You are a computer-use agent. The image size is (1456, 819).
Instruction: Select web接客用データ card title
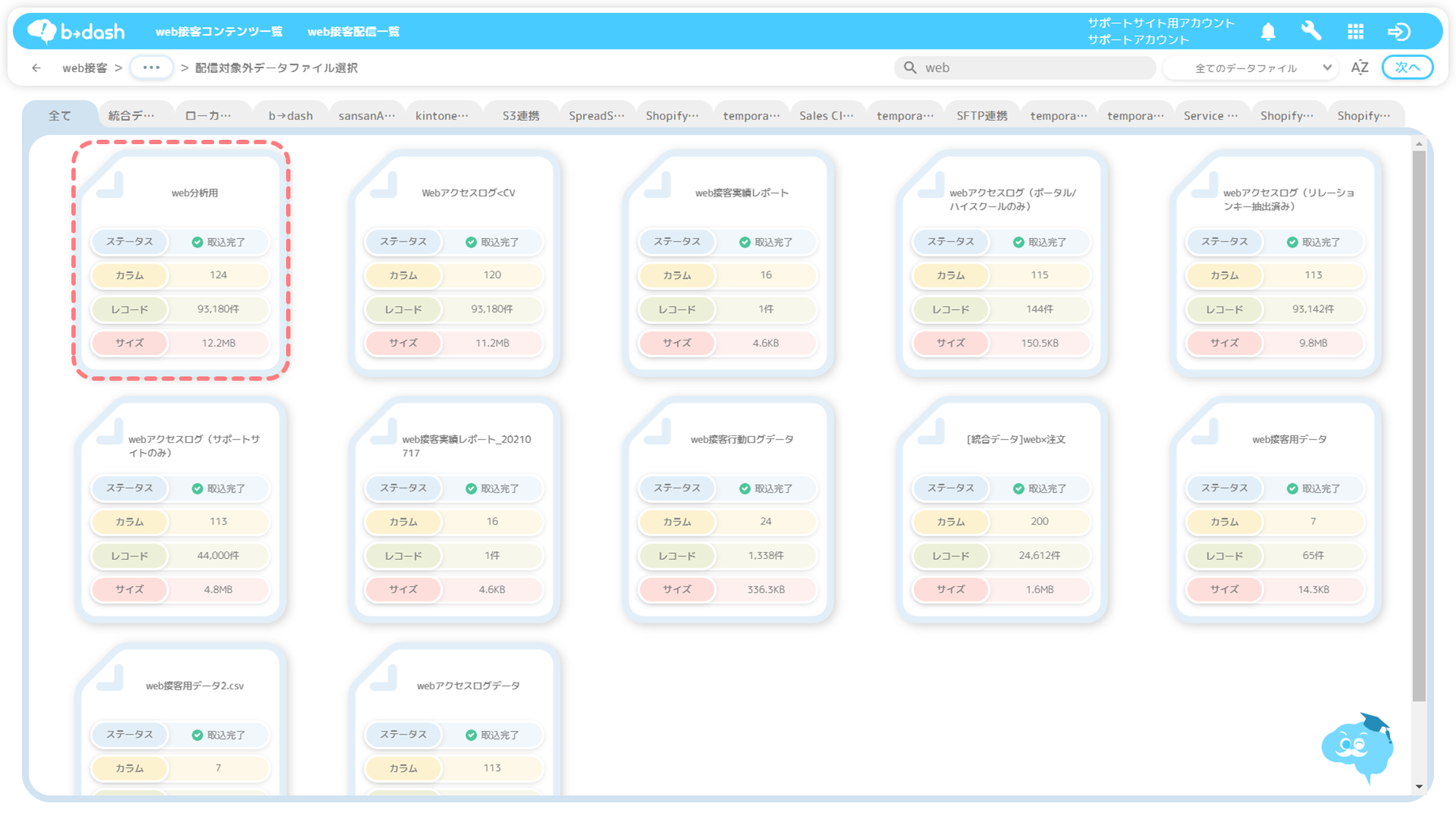click(x=1289, y=439)
